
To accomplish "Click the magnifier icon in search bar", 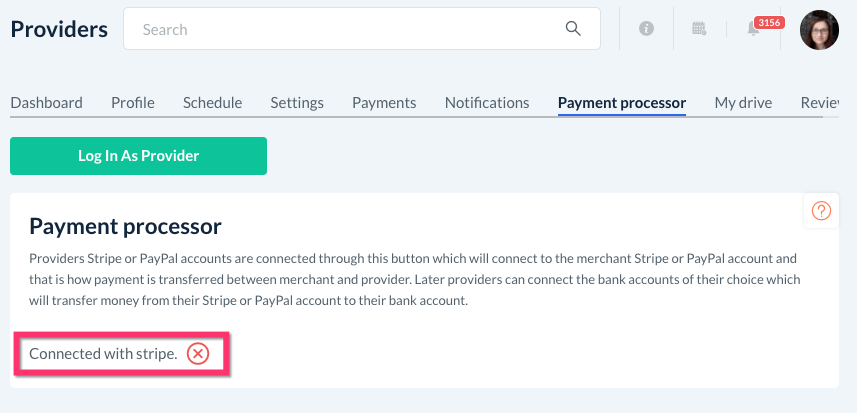I will pyautogui.click(x=573, y=29).
